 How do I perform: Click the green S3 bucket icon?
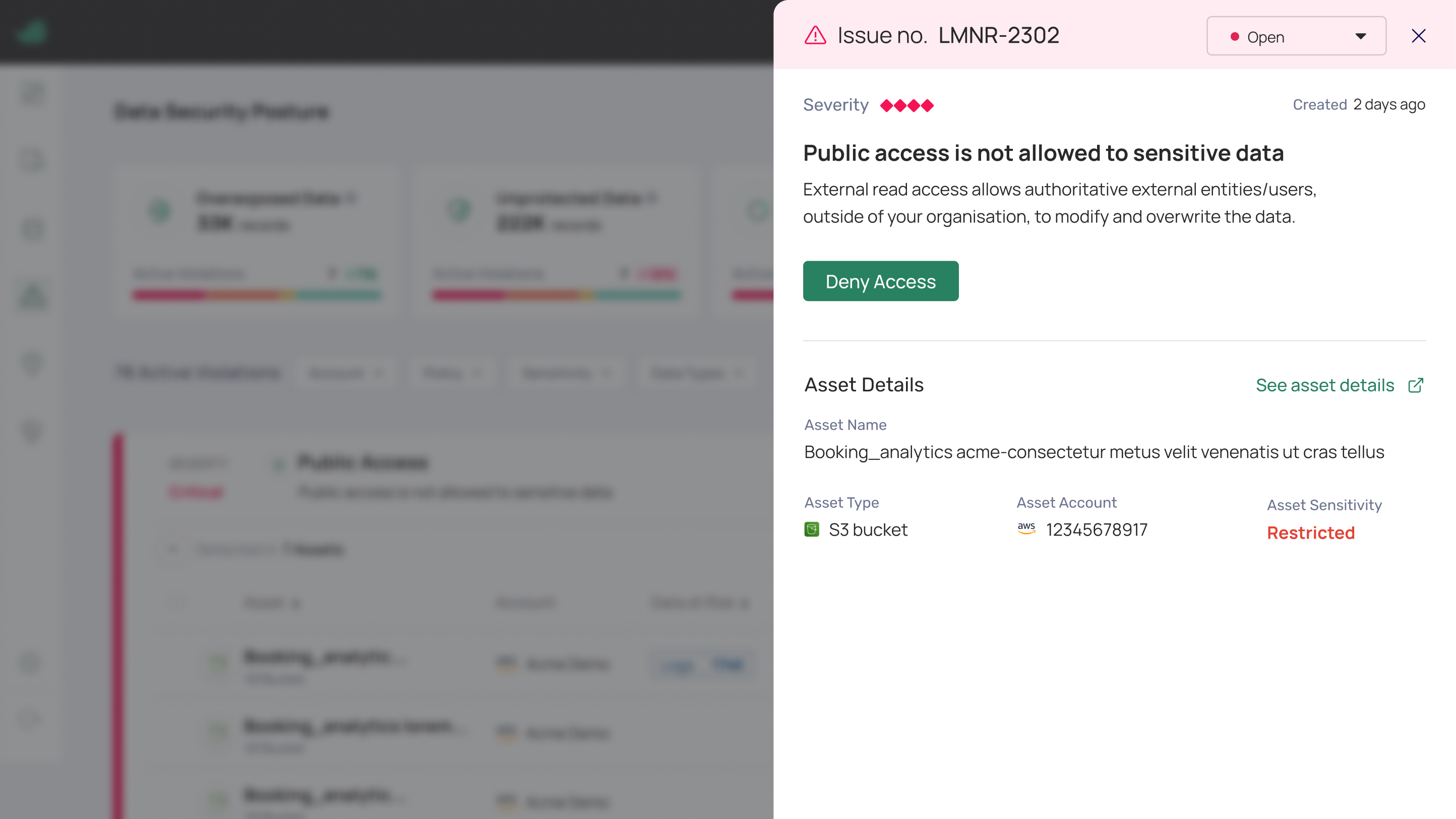(x=812, y=530)
